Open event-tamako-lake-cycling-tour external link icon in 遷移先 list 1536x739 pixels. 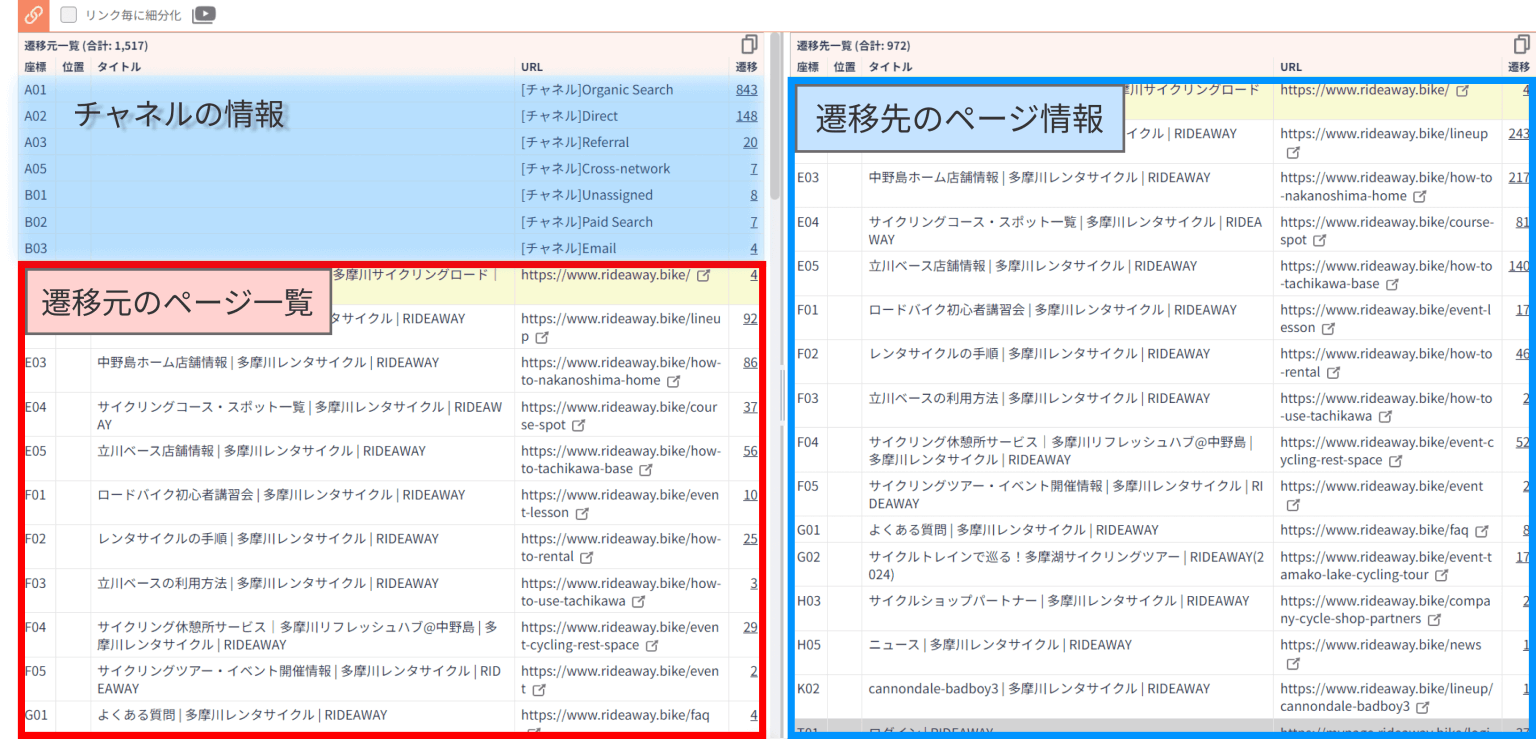click(x=1442, y=575)
